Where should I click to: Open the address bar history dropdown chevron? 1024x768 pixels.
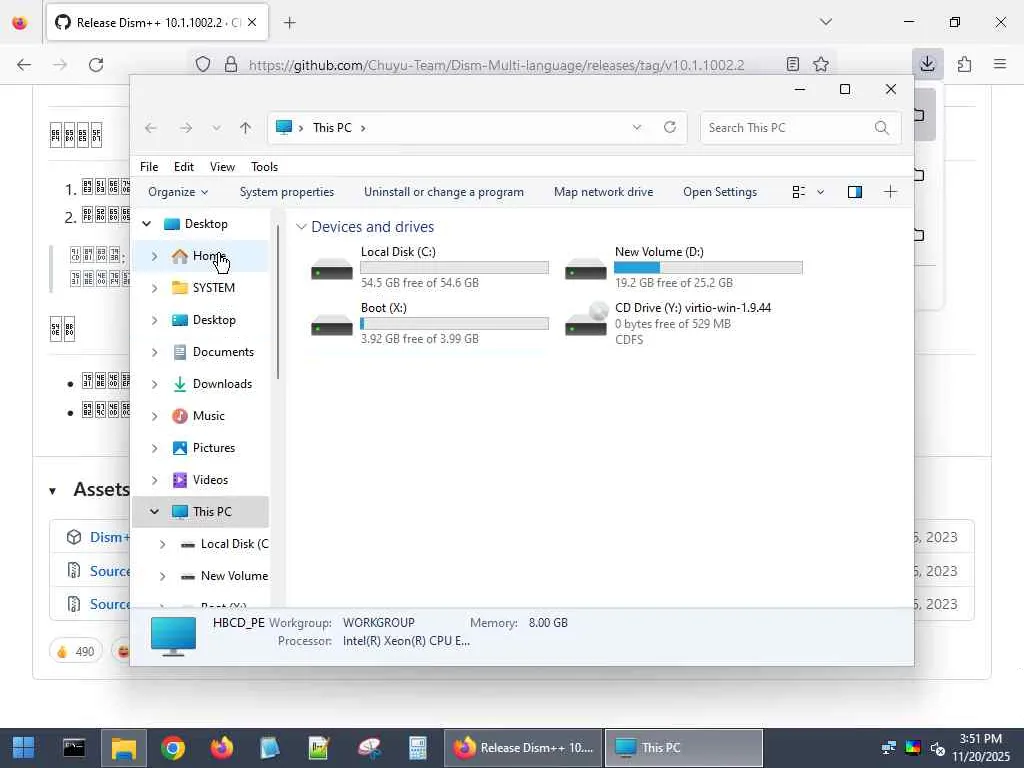[637, 127]
